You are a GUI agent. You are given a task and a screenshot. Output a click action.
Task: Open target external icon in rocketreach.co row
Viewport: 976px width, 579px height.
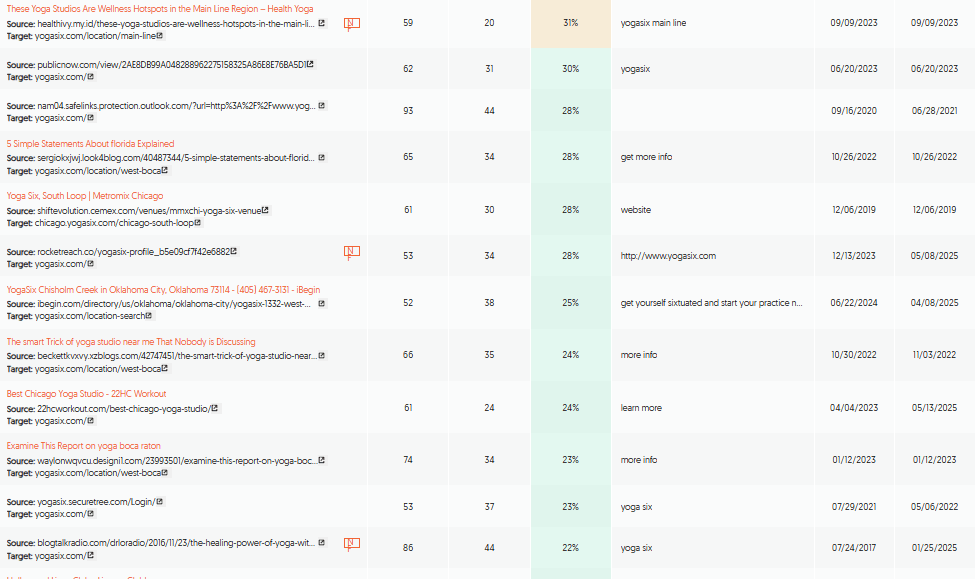click(x=90, y=263)
